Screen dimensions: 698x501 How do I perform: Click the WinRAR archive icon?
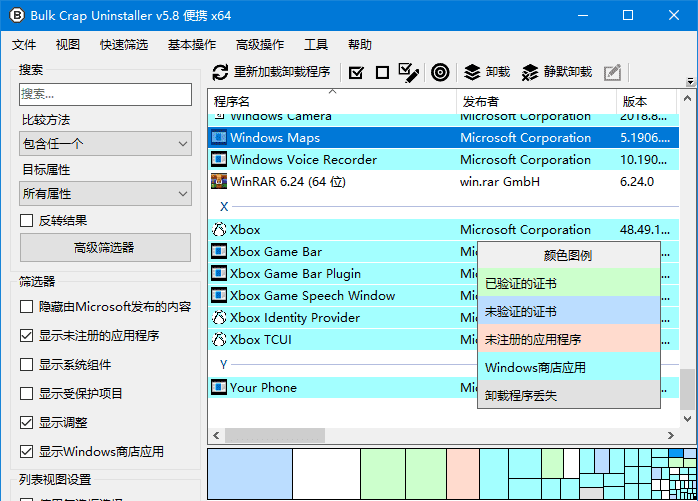pos(219,181)
